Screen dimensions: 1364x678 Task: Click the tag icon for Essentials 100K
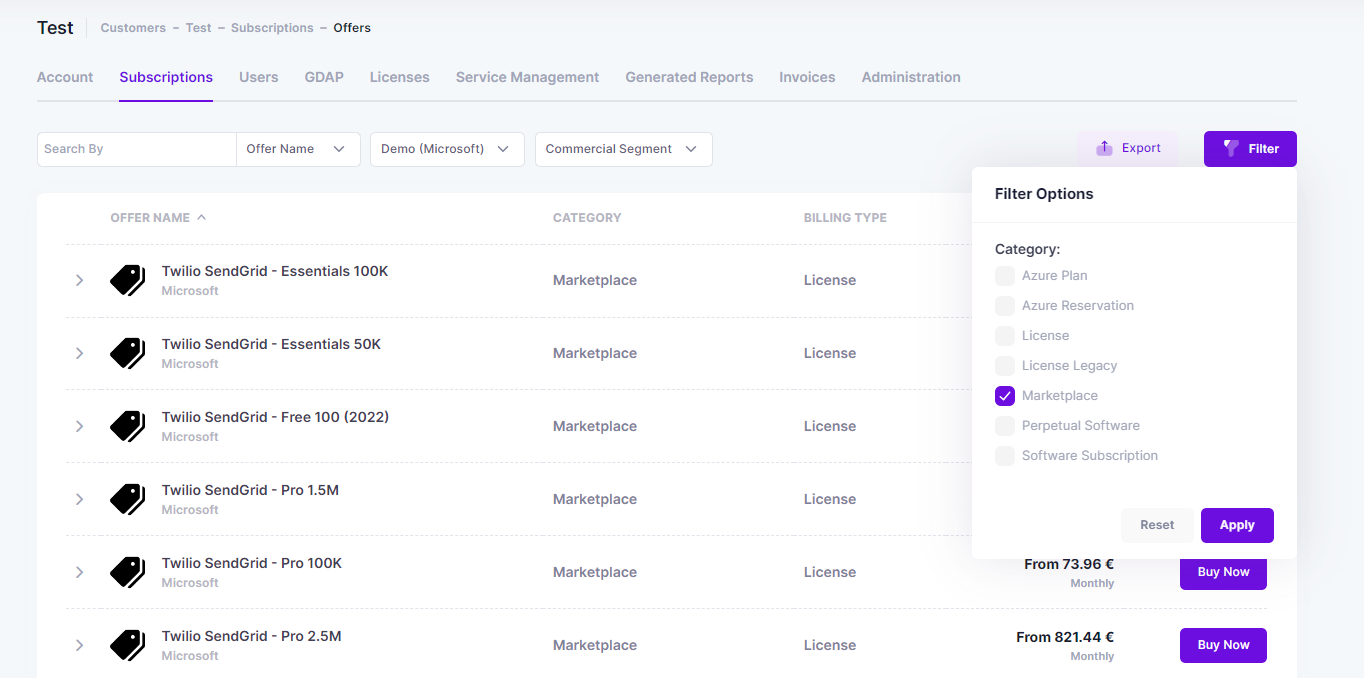click(127, 280)
